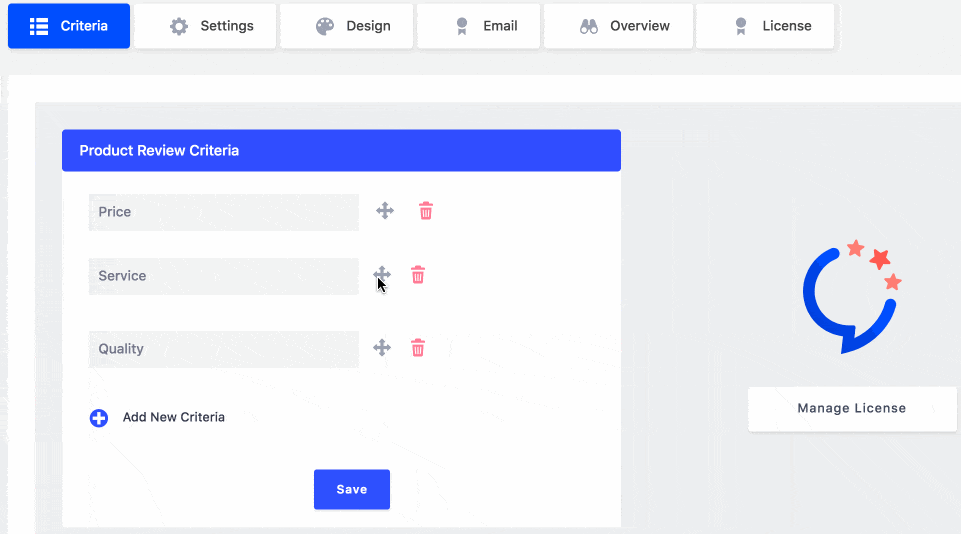Click the move handle for Quality criteria
This screenshot has height=534, width=961.
tap(382, 348)
